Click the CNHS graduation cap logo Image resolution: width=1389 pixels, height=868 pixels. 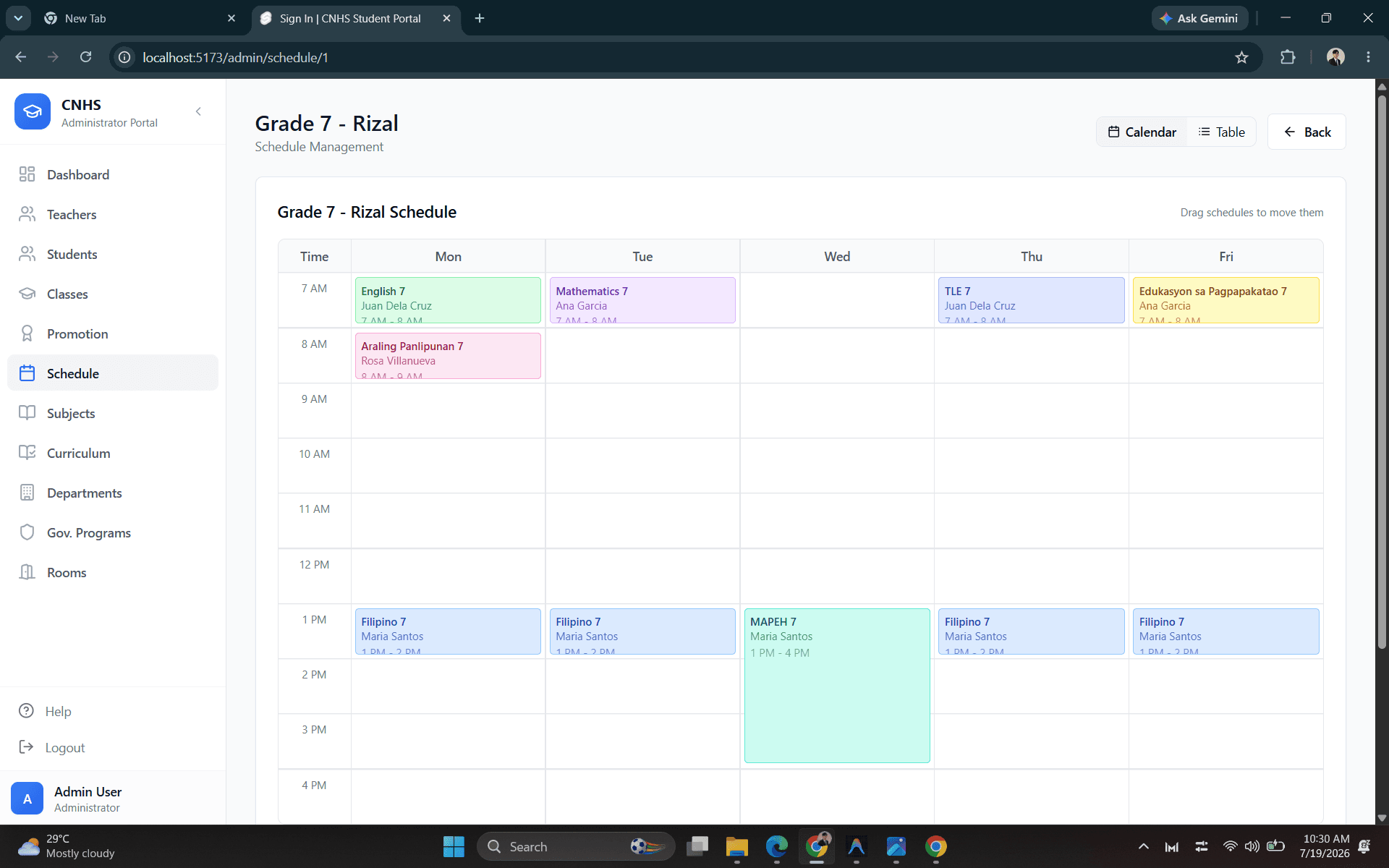pos(33,111)
